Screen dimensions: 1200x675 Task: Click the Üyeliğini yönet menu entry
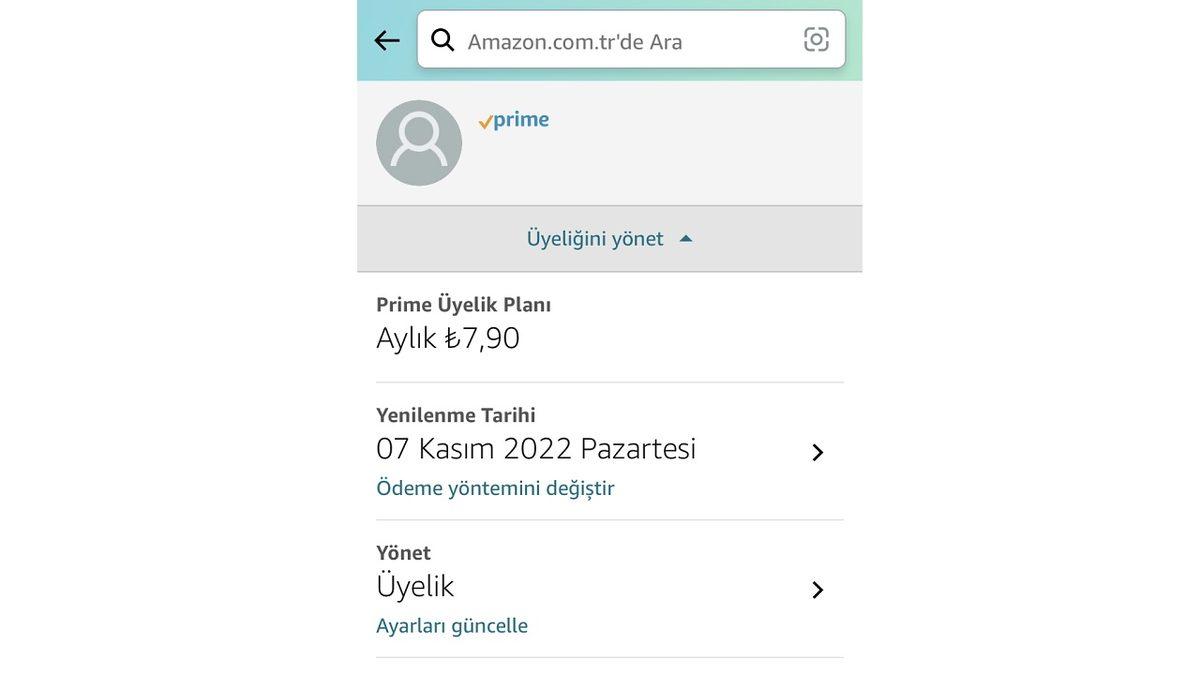click(x=595, y=237)
